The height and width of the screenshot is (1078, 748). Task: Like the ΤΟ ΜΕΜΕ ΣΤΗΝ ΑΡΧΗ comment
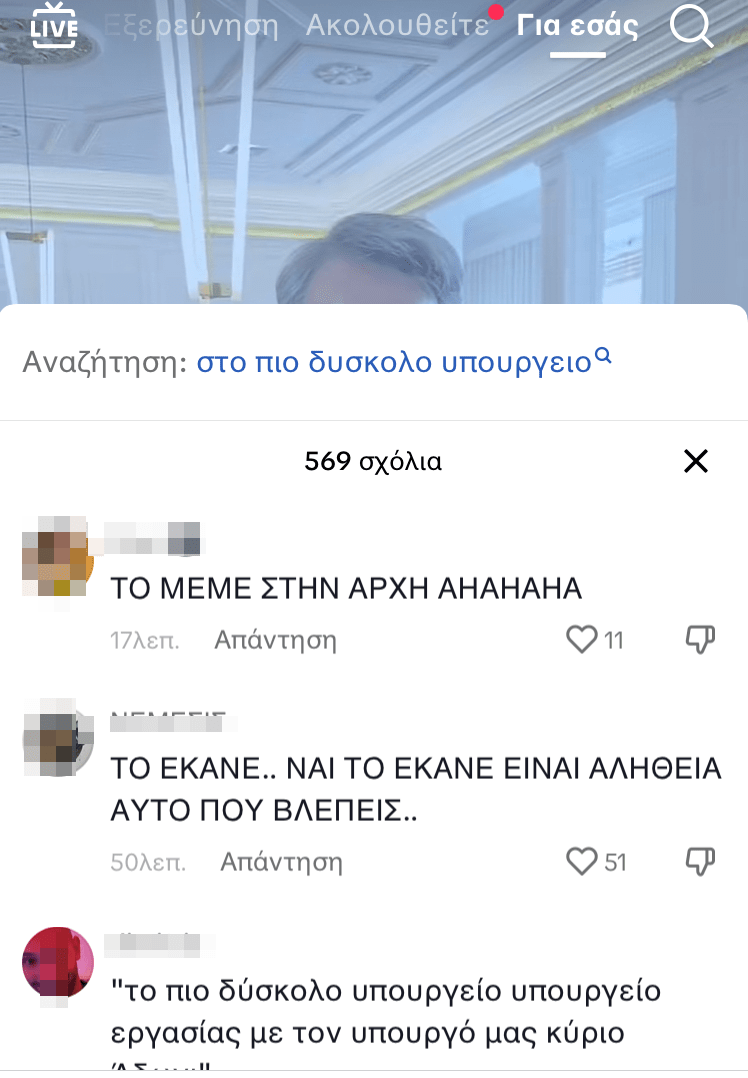tap(581, 639)
